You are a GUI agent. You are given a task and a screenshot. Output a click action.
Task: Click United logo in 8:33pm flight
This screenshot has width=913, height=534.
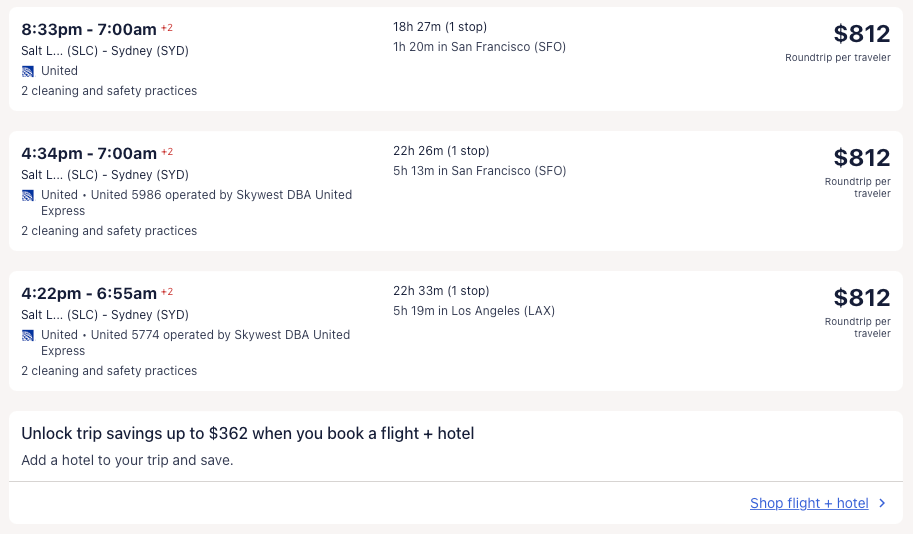(28, 71)
